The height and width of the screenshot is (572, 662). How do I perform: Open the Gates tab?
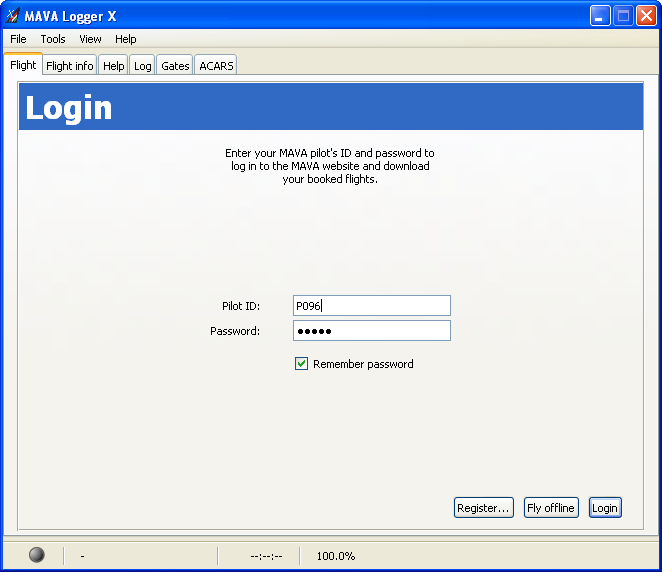tap(175, 66)
